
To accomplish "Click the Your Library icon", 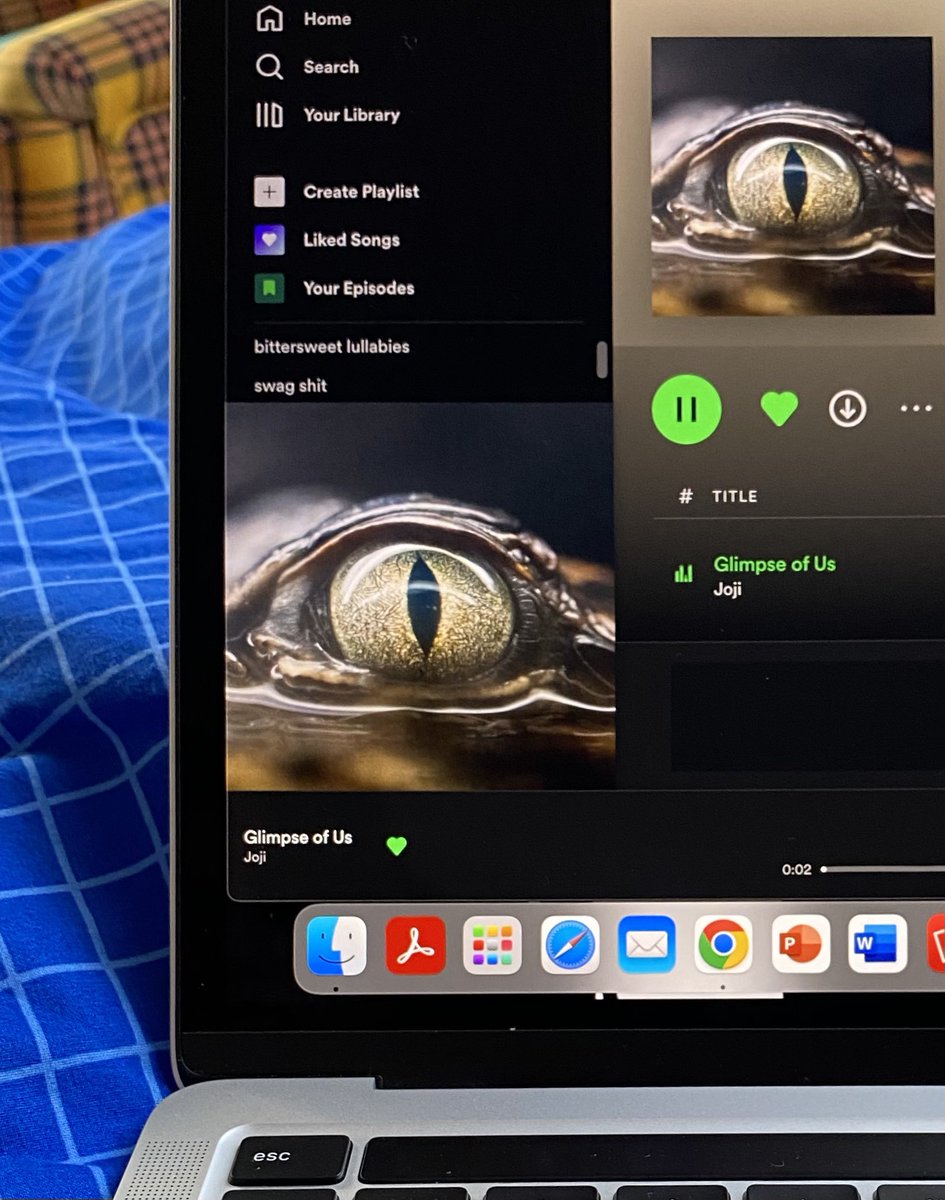I will coord(269,115).
